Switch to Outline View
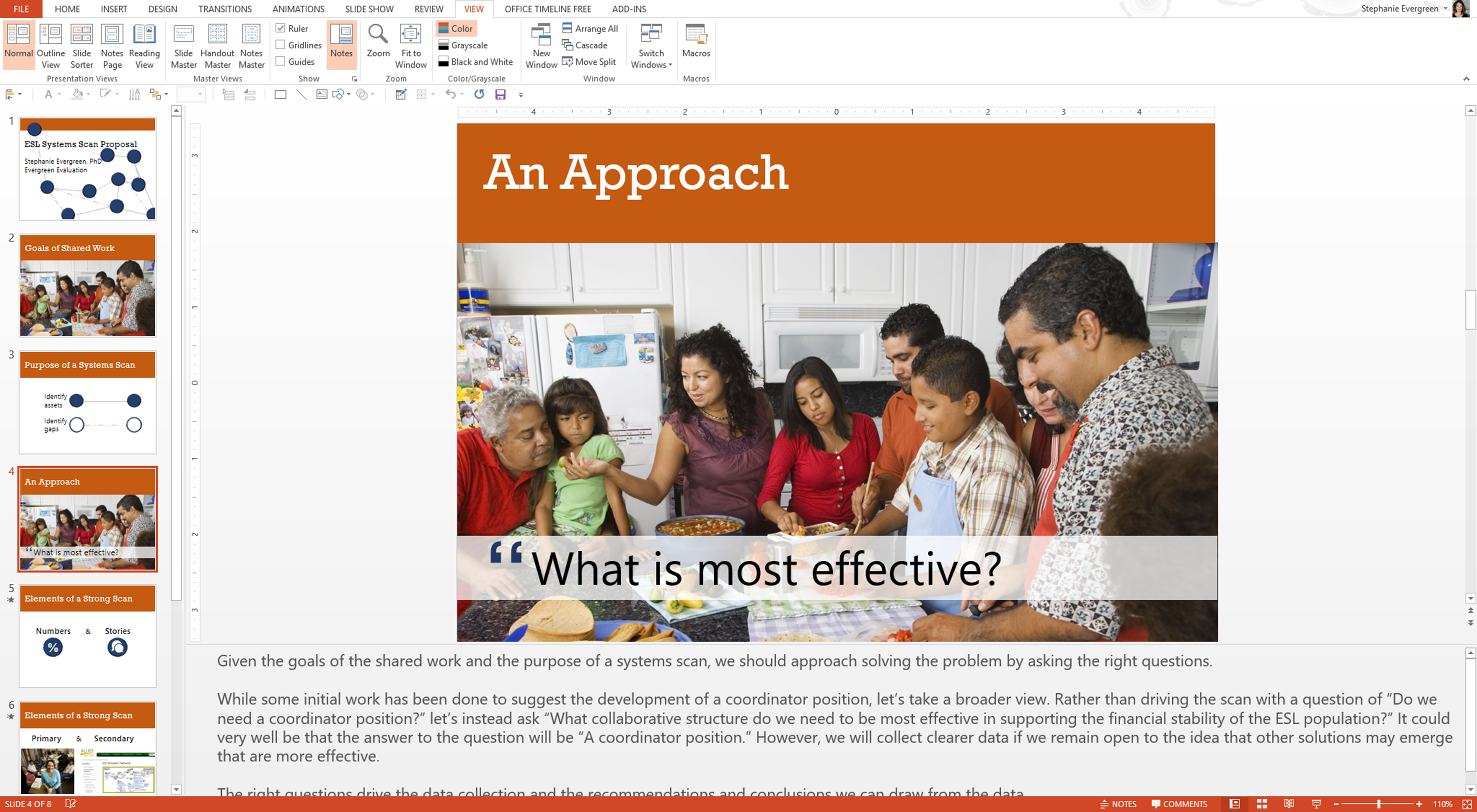This screenshot has height=812, width=1477. pos(51,46)
